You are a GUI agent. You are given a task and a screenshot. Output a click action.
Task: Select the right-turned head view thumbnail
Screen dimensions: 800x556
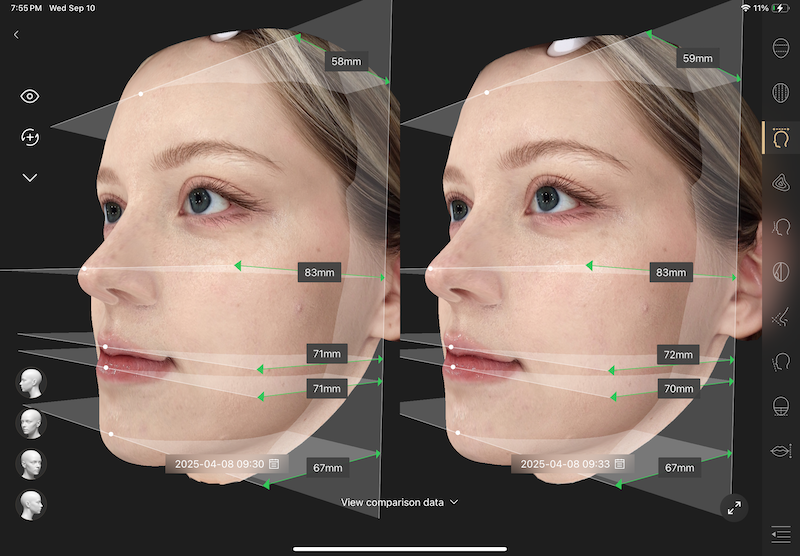[x=31, y=505]
